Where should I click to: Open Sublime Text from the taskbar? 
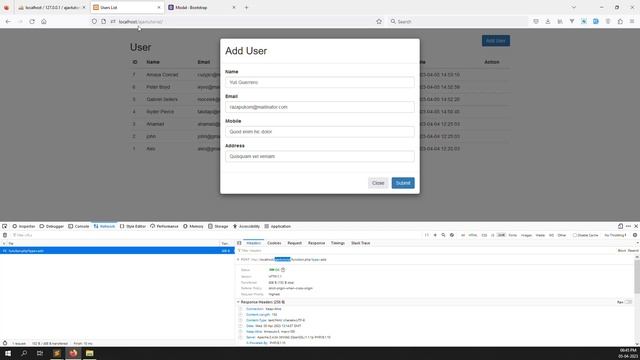(x=57, y=353)
